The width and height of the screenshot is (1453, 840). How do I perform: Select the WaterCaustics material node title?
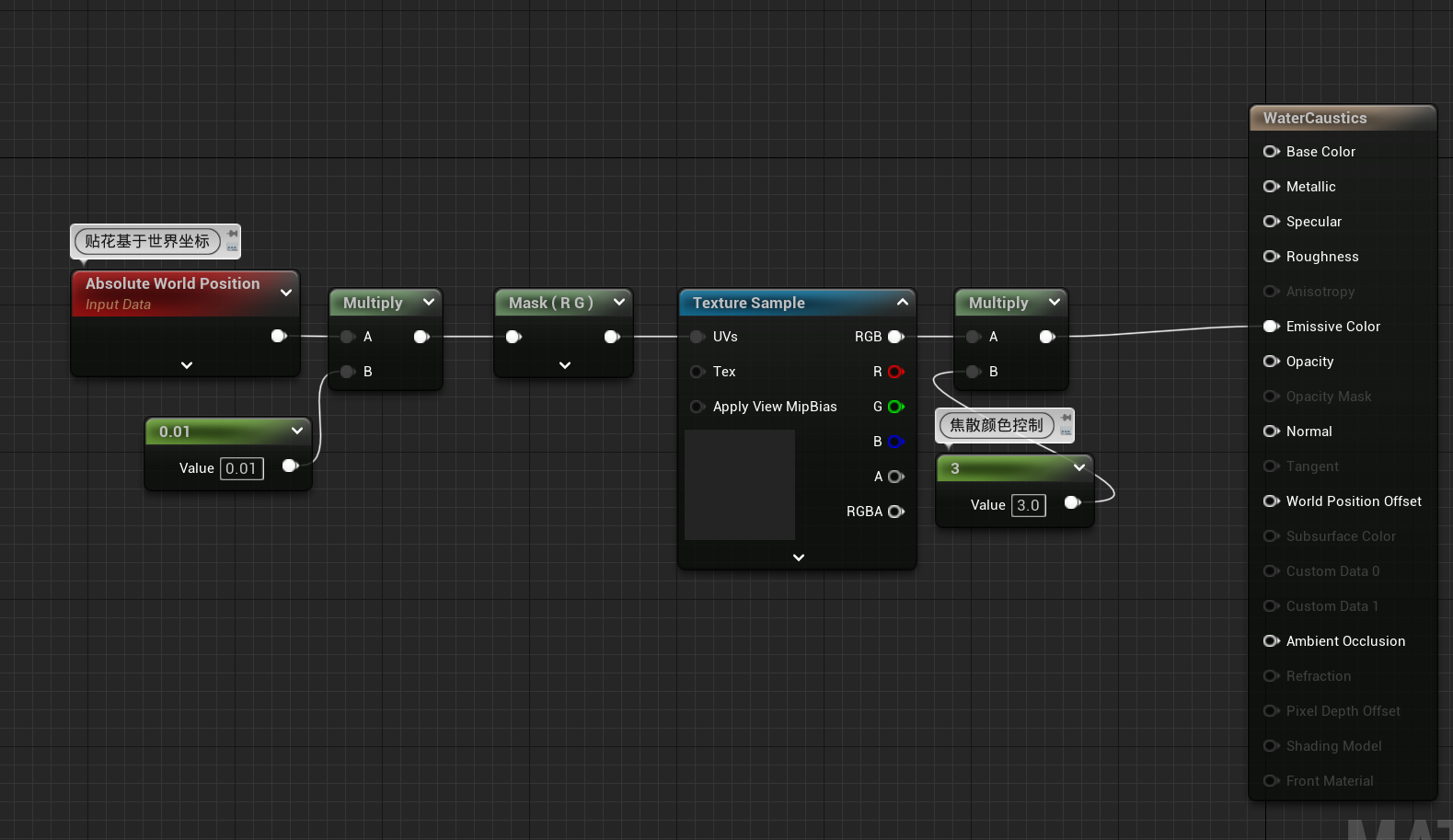[x=1315, y=118]
